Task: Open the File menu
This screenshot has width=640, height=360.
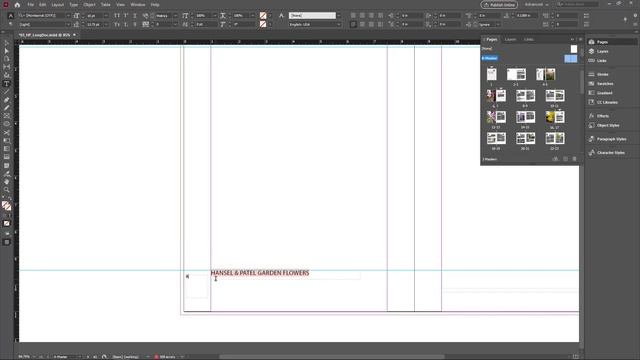Action: click(x=31, y=5)
